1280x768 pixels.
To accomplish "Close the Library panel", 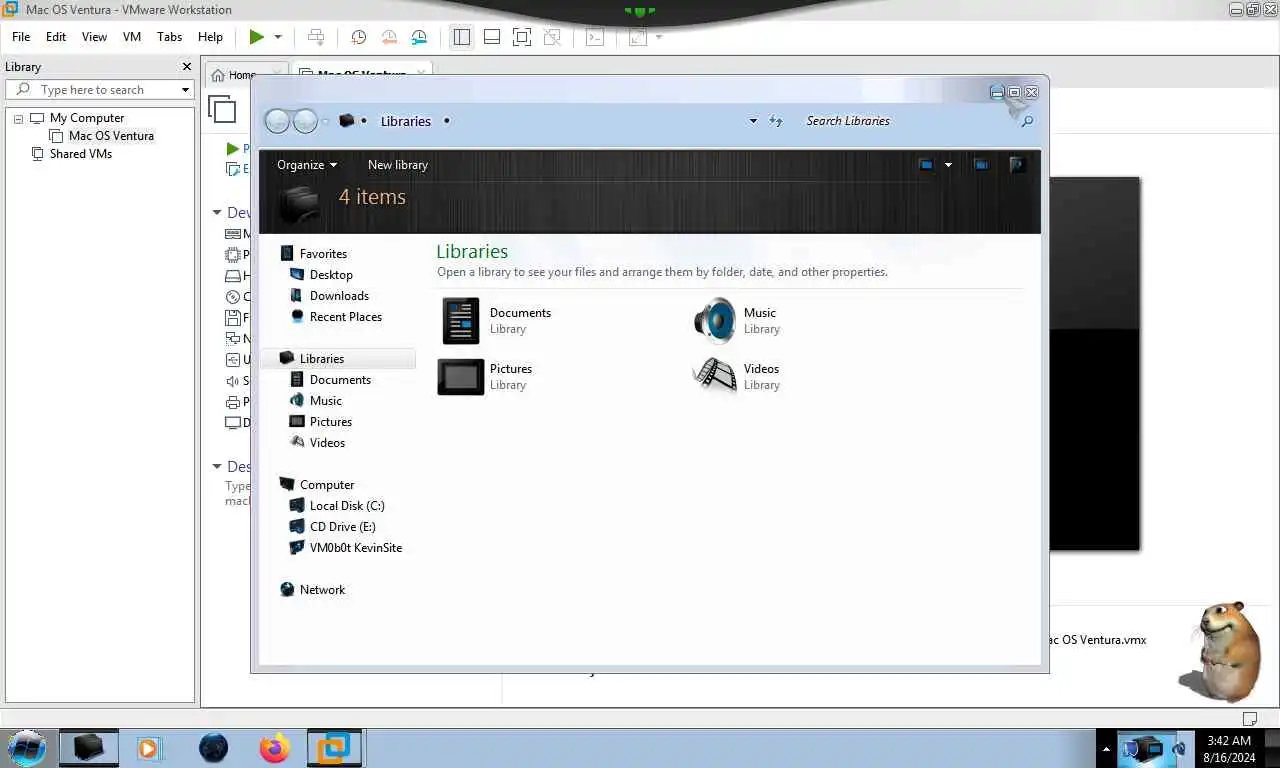I will [x=186, y=67].
